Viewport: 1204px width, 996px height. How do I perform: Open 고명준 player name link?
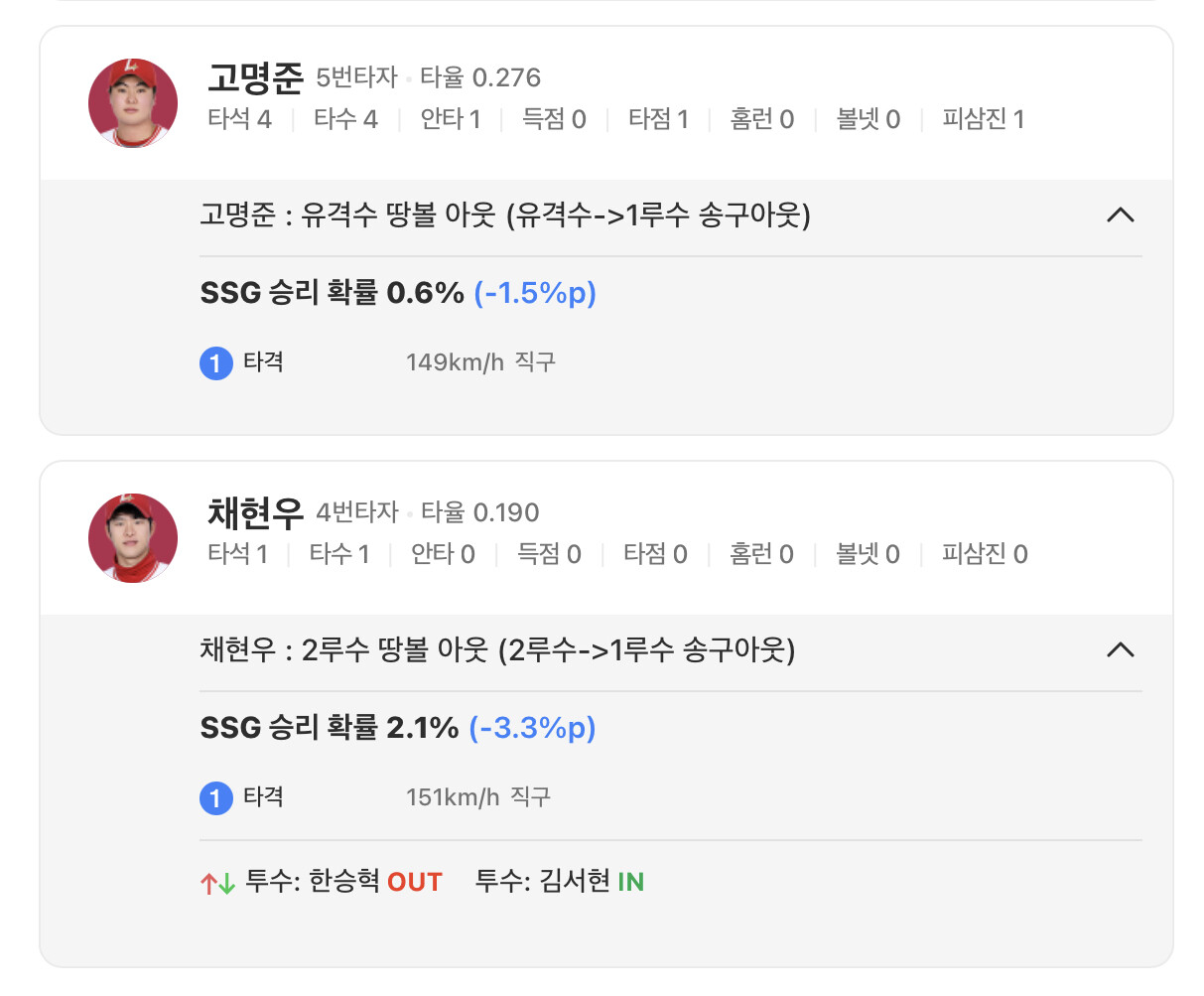[x=254, y=77]
